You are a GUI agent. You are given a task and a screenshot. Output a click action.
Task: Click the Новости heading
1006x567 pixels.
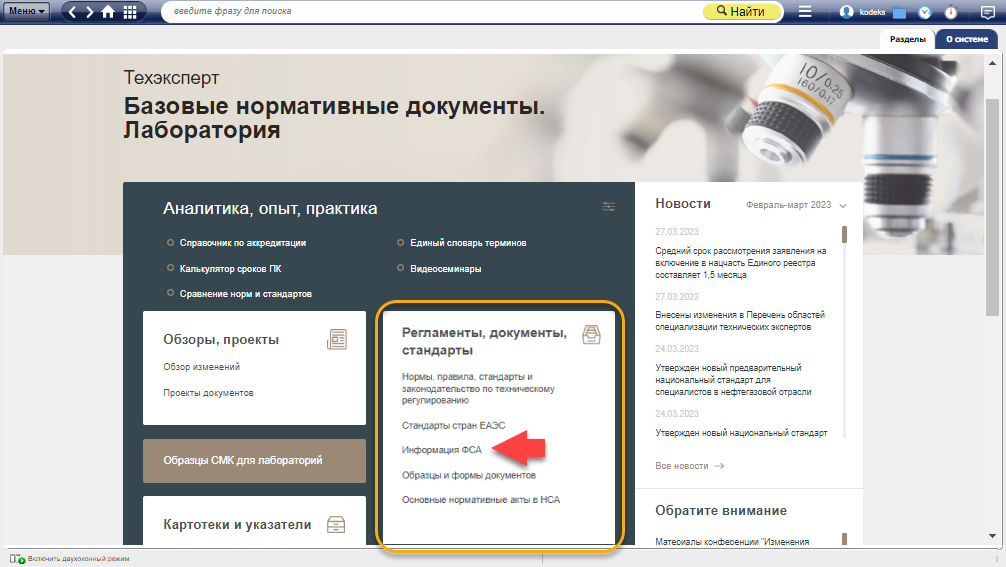pos(683,203)
